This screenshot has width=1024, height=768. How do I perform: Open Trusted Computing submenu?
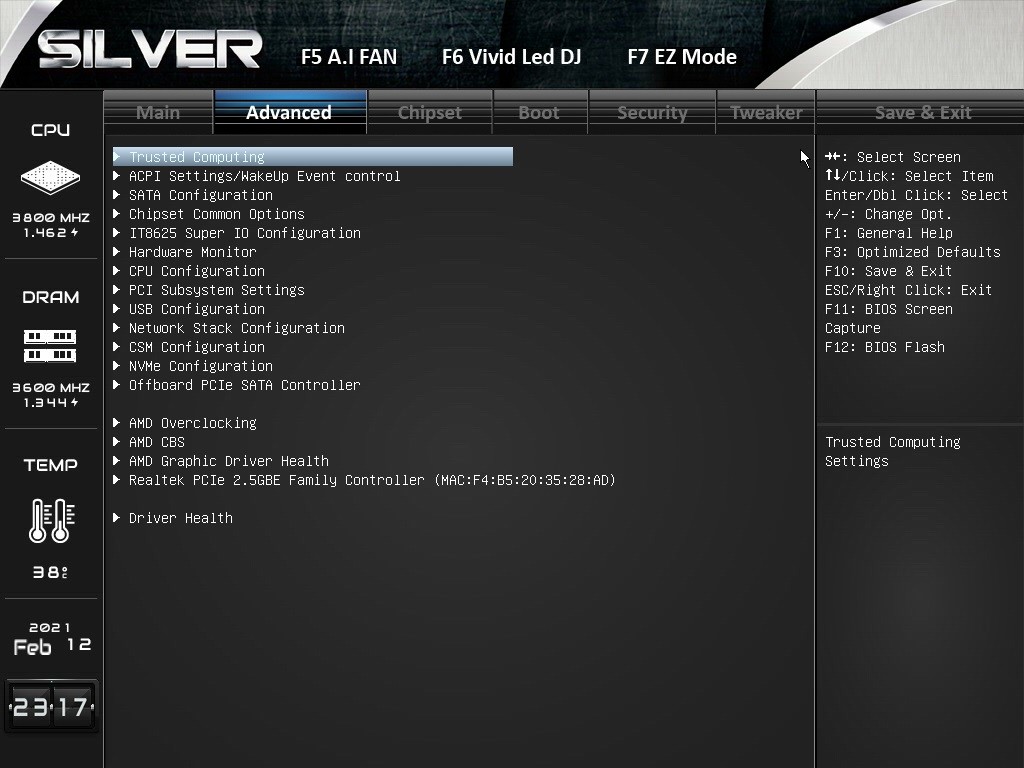(313, 157)
